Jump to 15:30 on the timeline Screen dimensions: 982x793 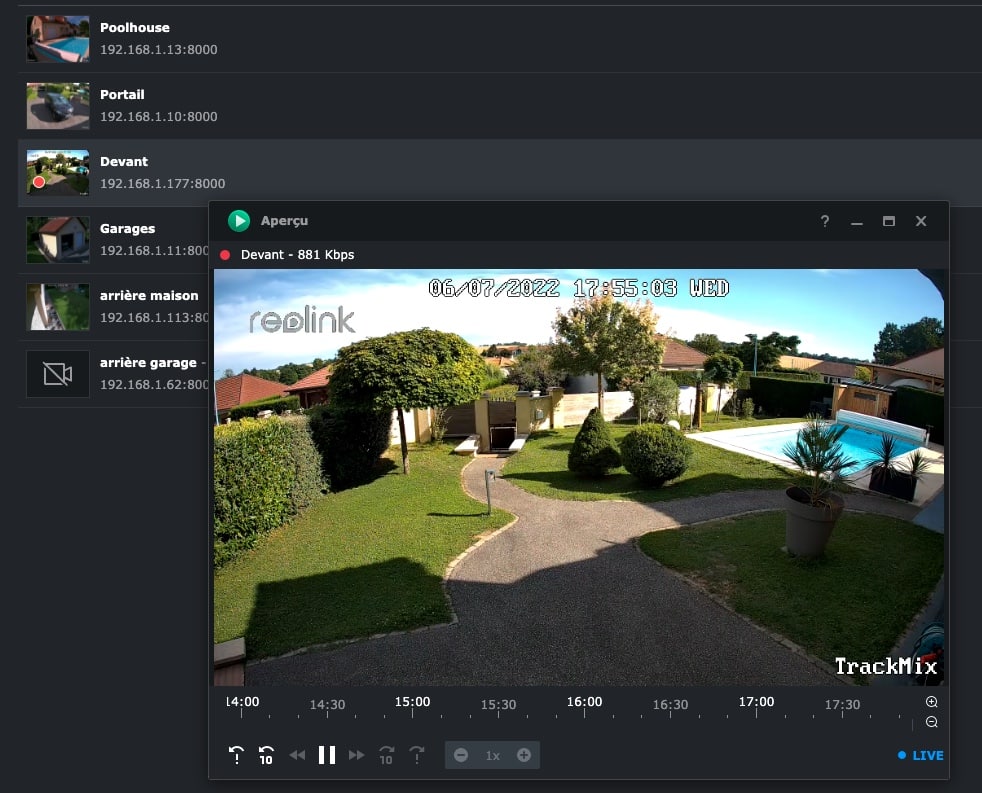[x=499, y=705]
